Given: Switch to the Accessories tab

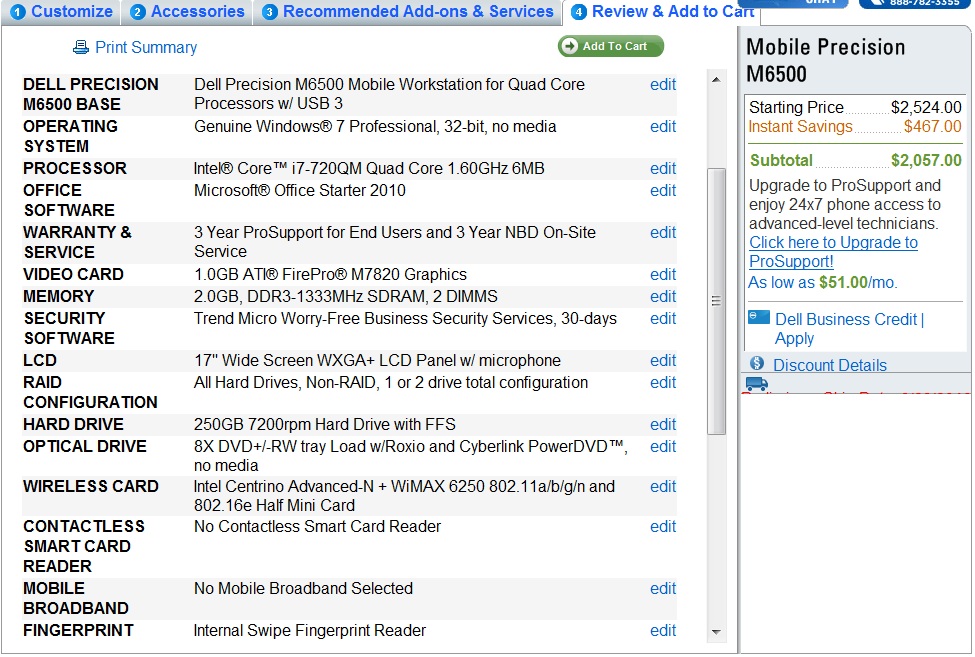Looking at the screenshot, I should point(187,12).
